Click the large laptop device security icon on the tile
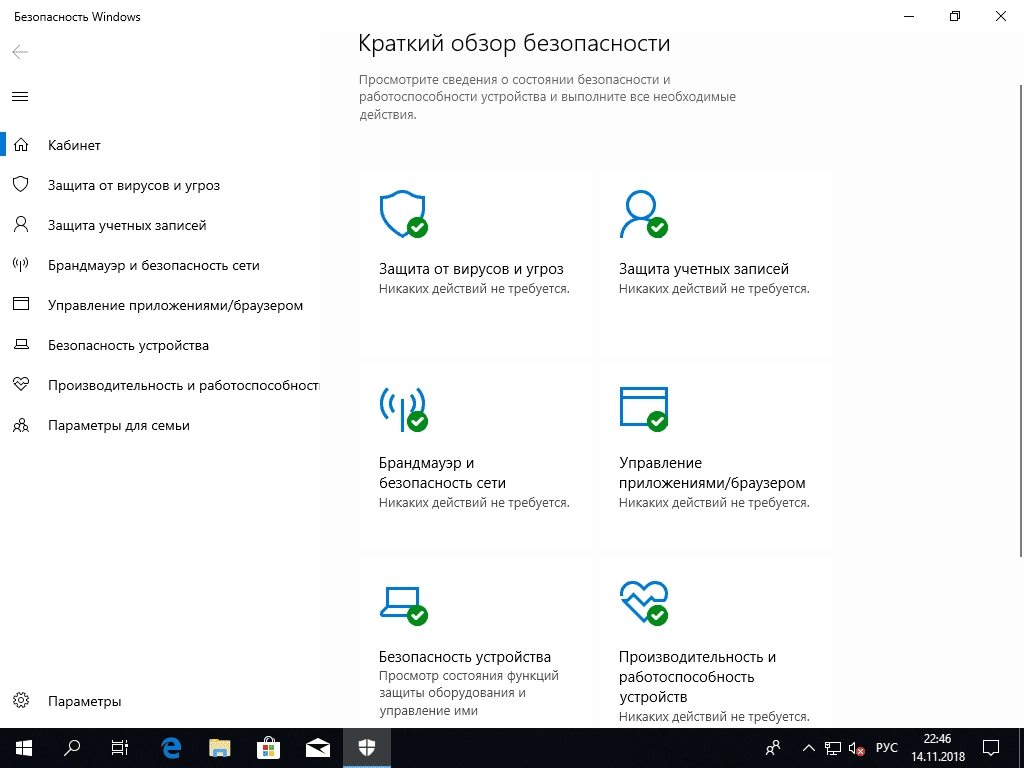Screen dimensions: 1024x768 (404, 605)
